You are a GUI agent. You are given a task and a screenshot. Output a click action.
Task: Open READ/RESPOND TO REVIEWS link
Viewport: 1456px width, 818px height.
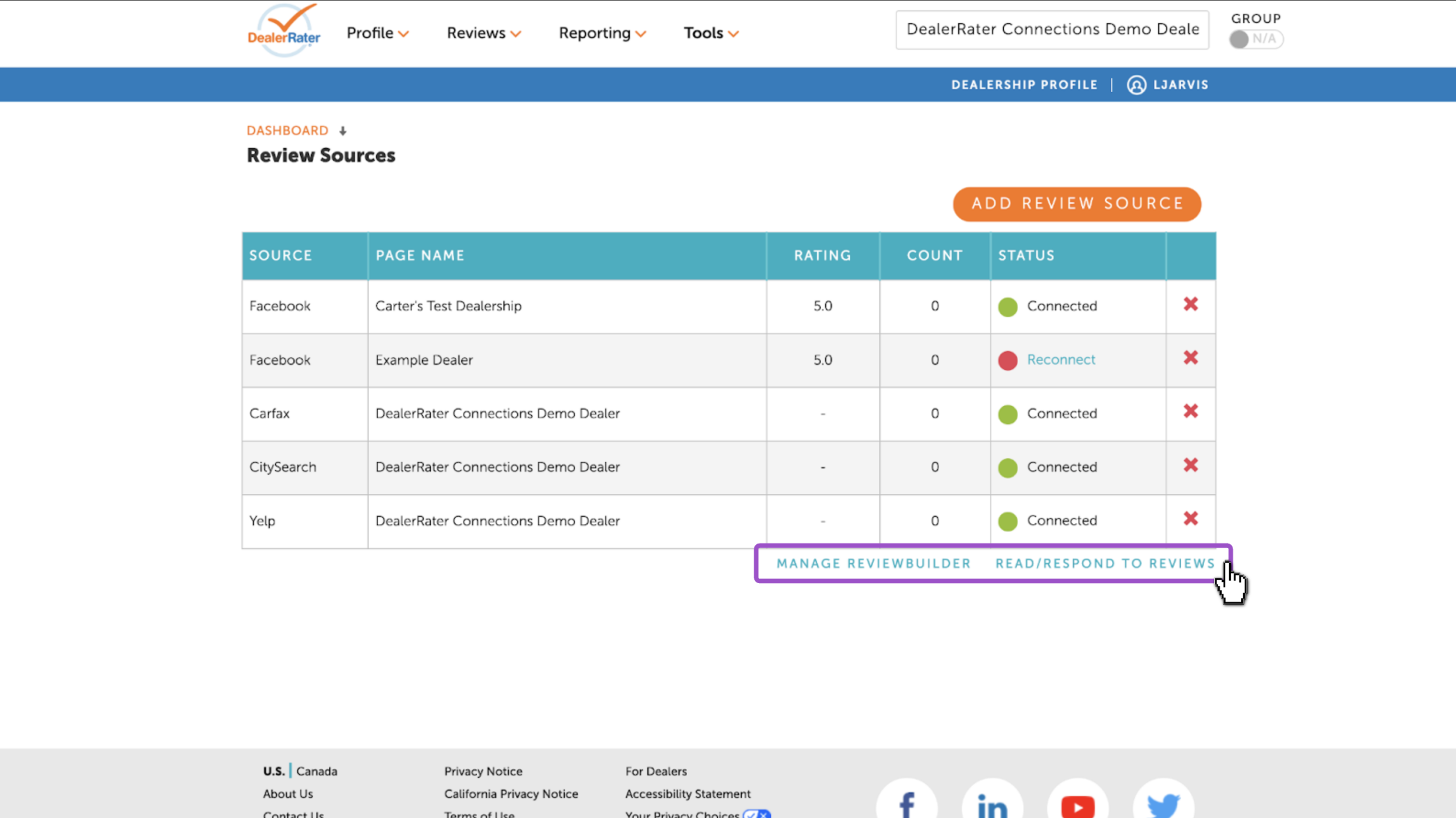(1105, 563)
